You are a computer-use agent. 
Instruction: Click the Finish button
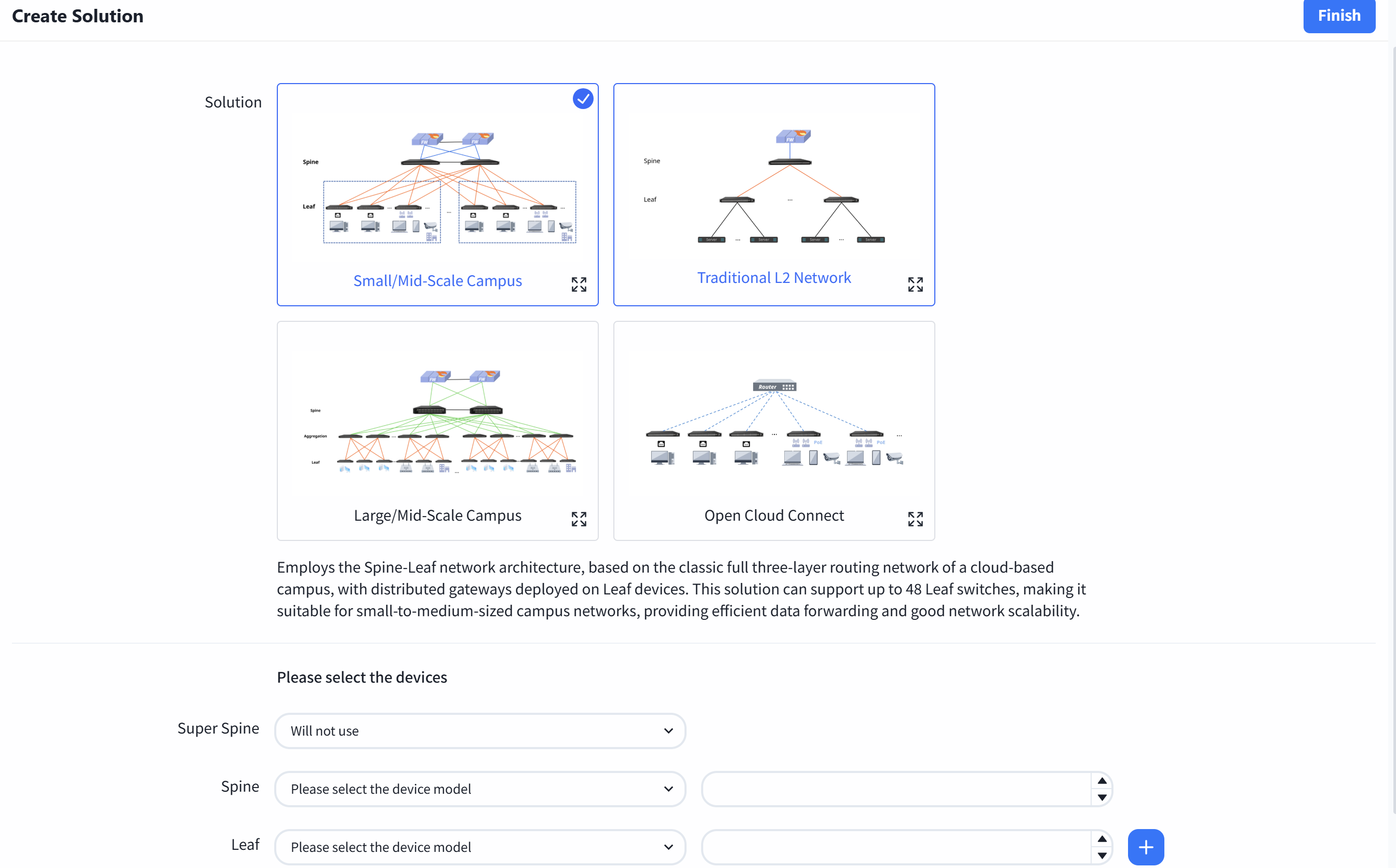point(1339,16)
